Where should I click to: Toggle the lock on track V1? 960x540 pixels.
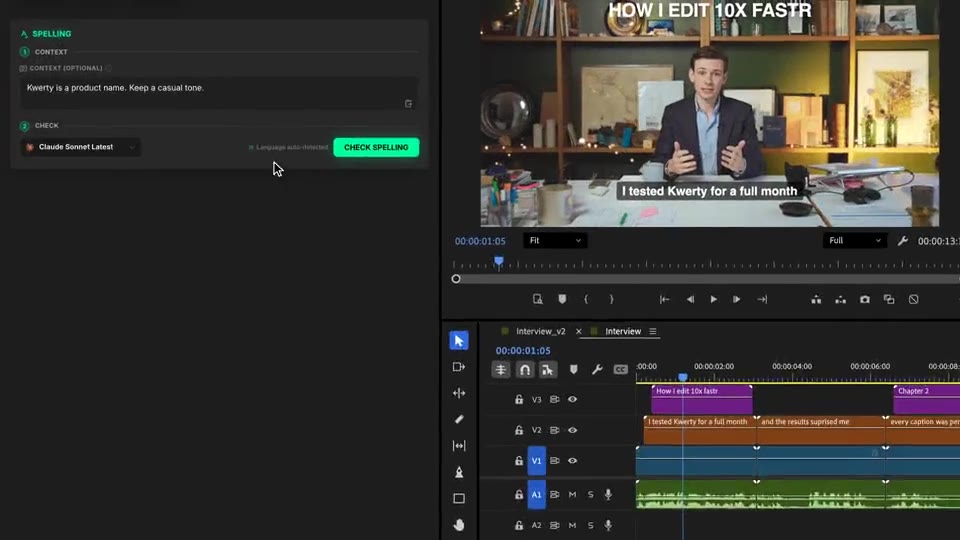point(519,460)
